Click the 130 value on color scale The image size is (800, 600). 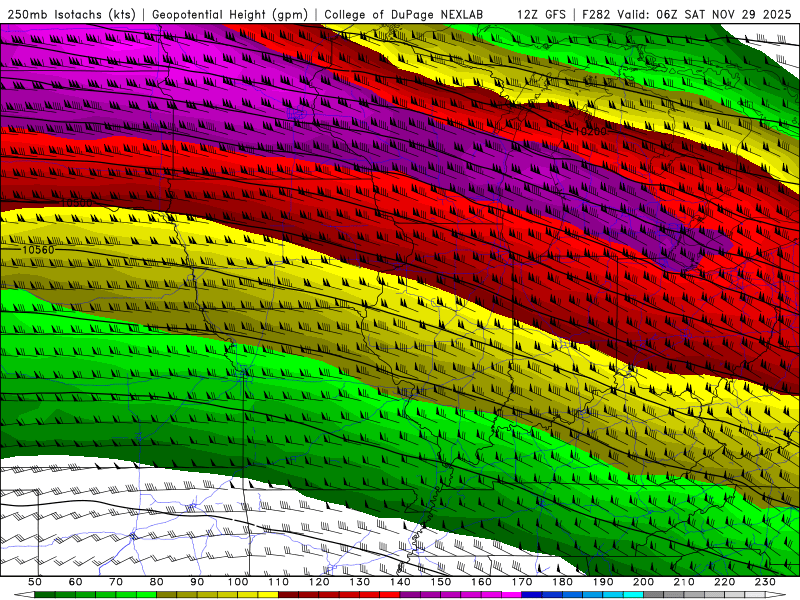(360, 582)
